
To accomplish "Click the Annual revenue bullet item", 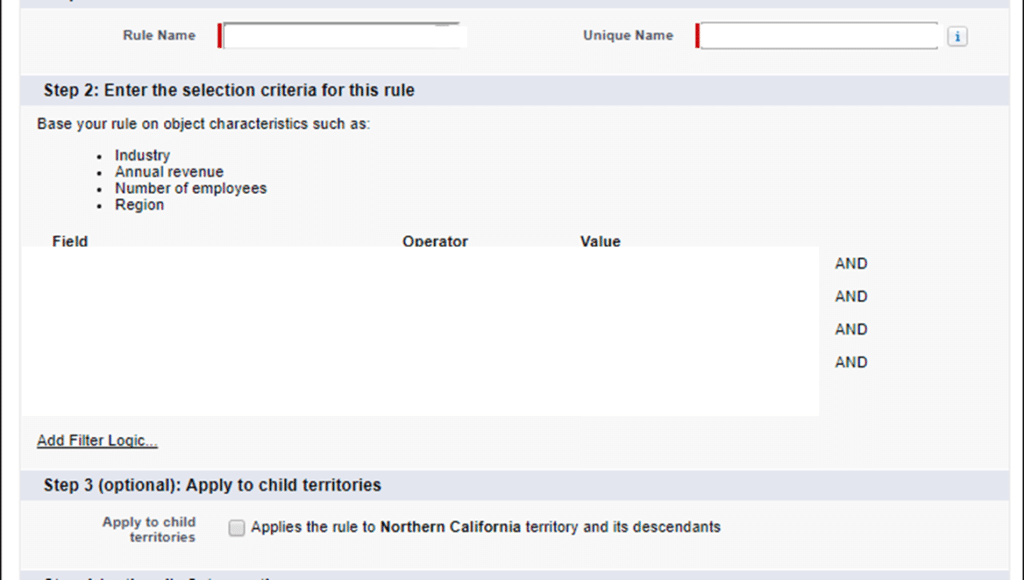I will [x=169, y=172].
